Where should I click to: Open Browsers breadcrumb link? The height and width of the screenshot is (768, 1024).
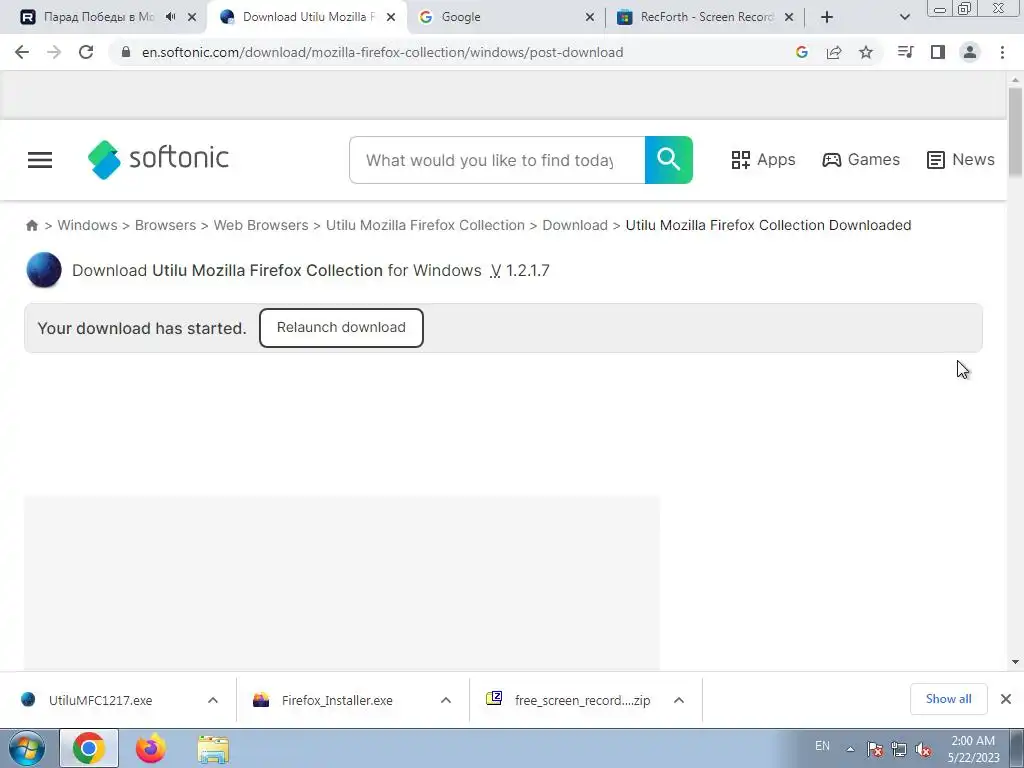(165, 225)
